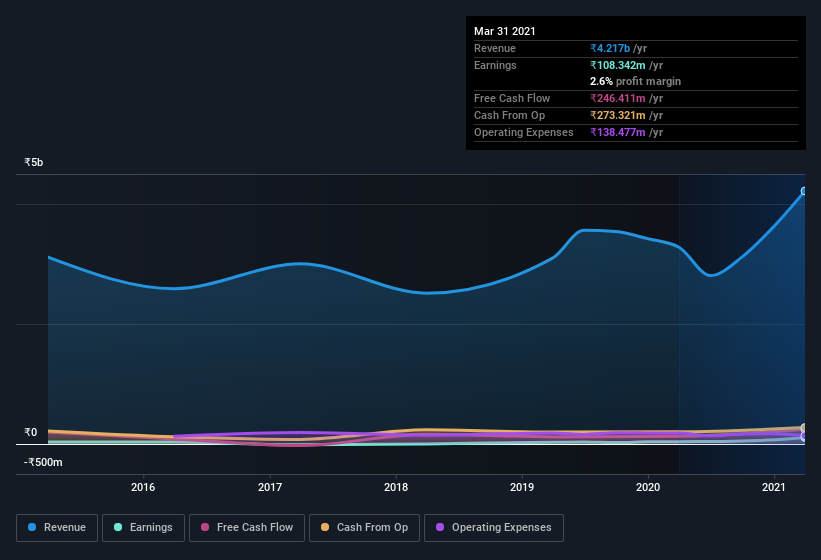Click the ₹0 y-axis label
This screenshot has width=821, height=560.
pos(30,432)
